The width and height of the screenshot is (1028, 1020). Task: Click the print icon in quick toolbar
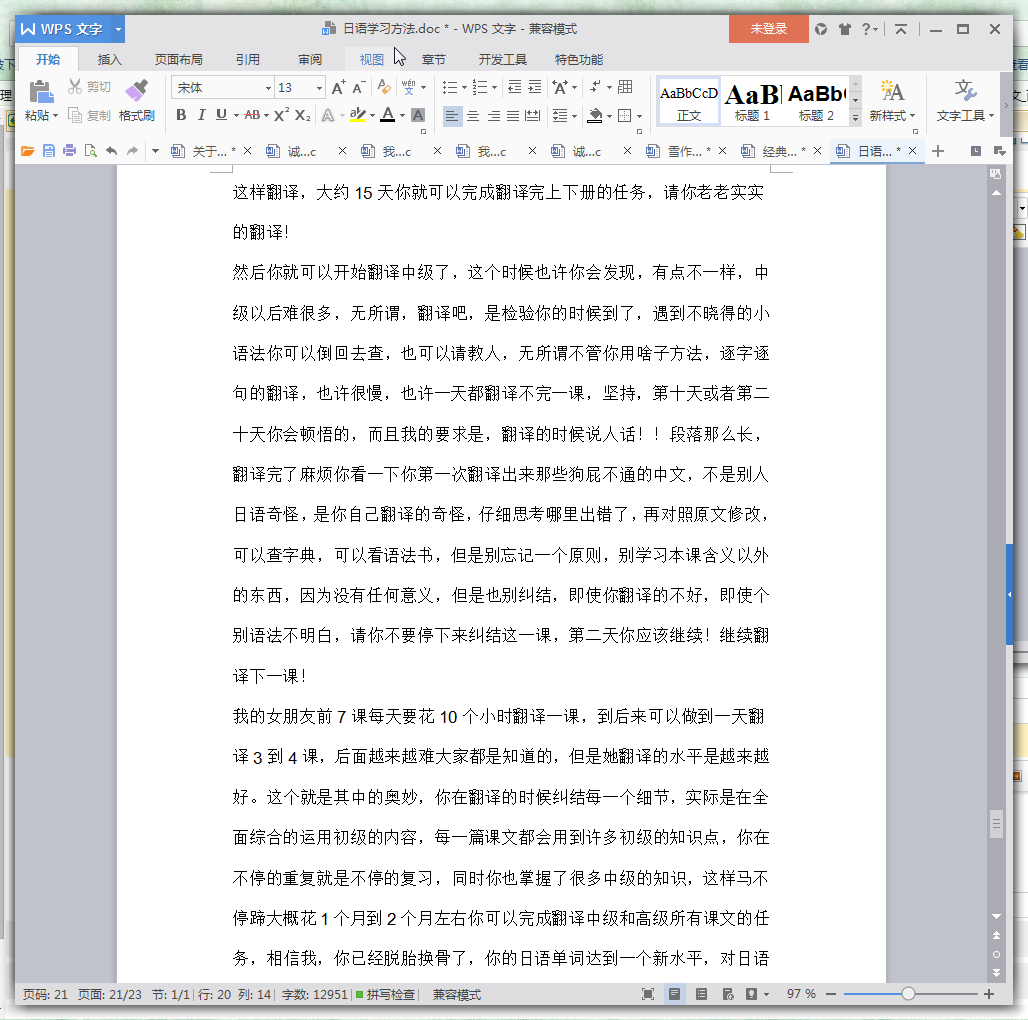[x=69, y=151]
